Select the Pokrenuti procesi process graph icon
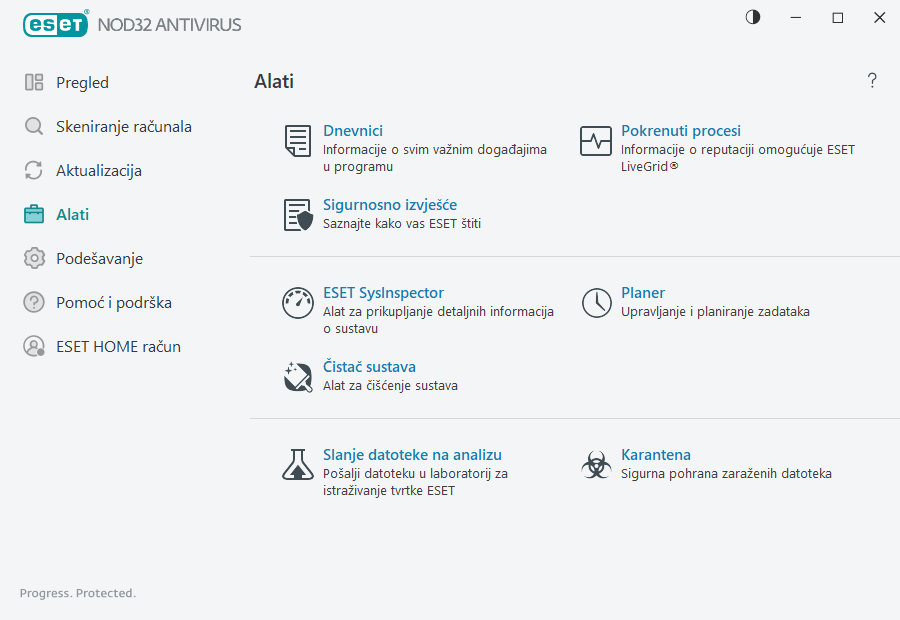The height and width of the screenshot is (620, 900). (x=596, y=141)
